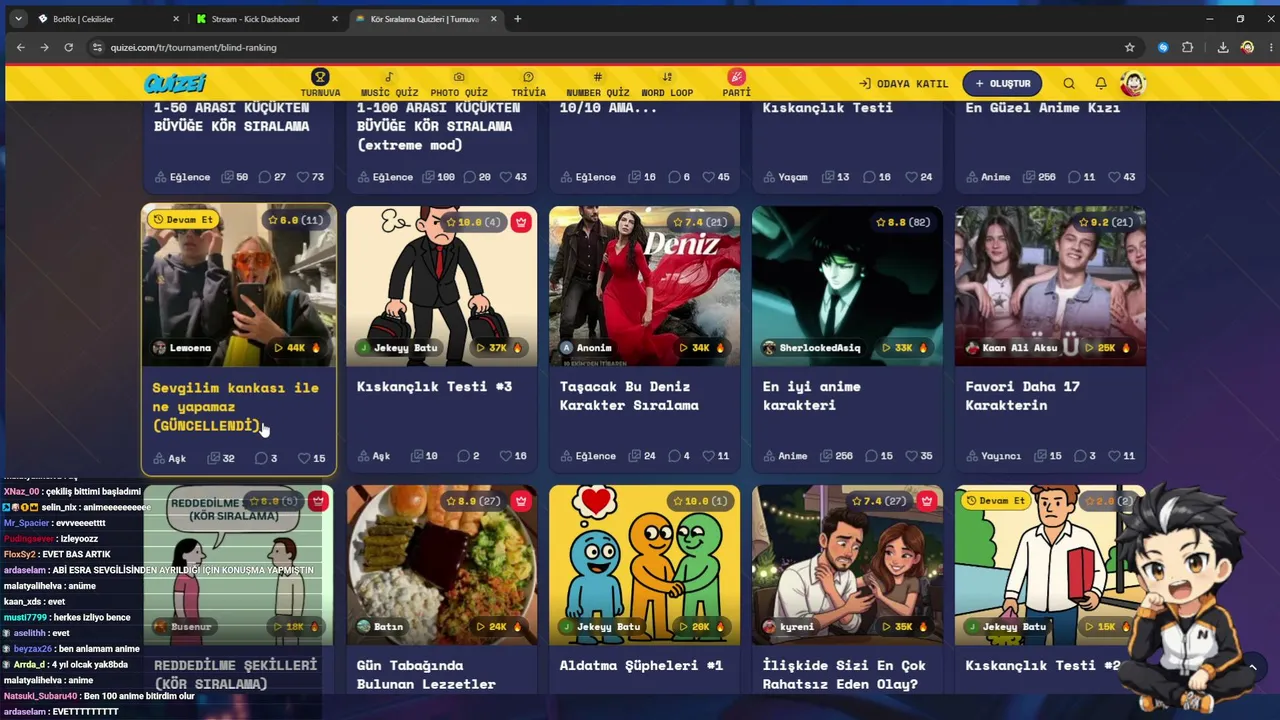Click the scroll-to-top arrow button

[x=1252, y=667]
